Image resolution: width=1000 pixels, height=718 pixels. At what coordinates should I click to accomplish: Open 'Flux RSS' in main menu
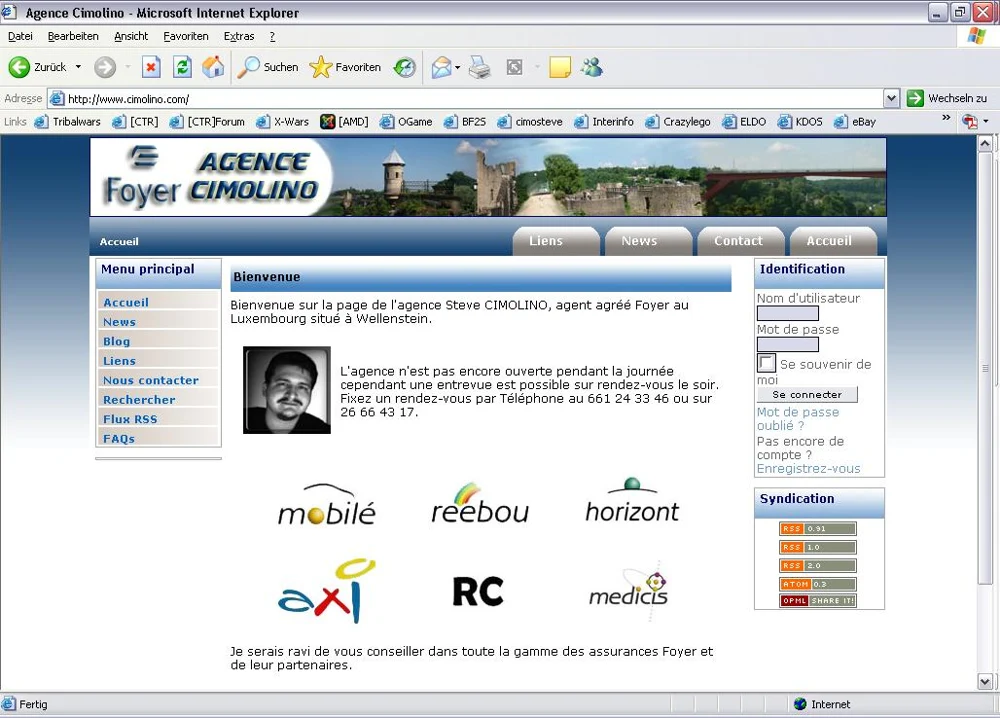pos(158,419)
